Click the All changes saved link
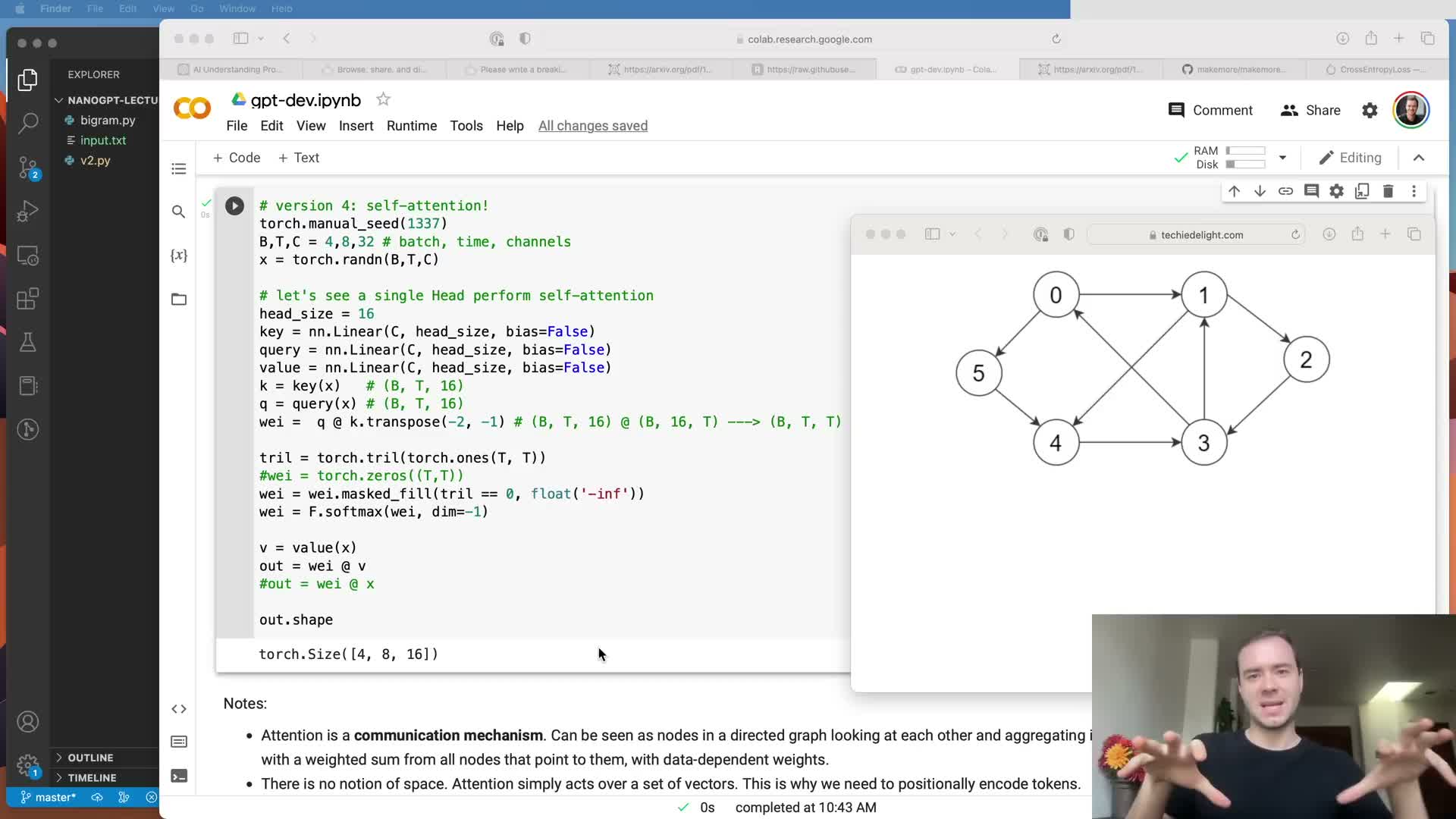Screen dimensions: 1456x819 point(592,126)
